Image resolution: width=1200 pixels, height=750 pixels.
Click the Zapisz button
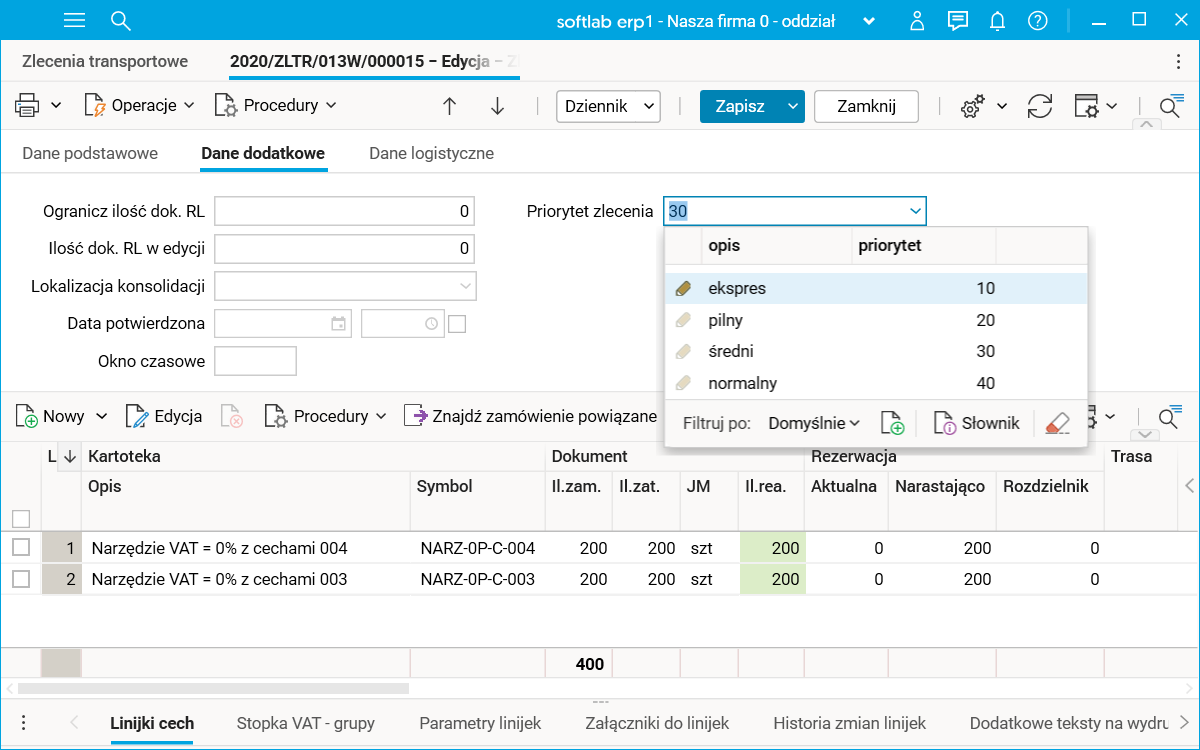pyautogui.click(x=740, y=106)
